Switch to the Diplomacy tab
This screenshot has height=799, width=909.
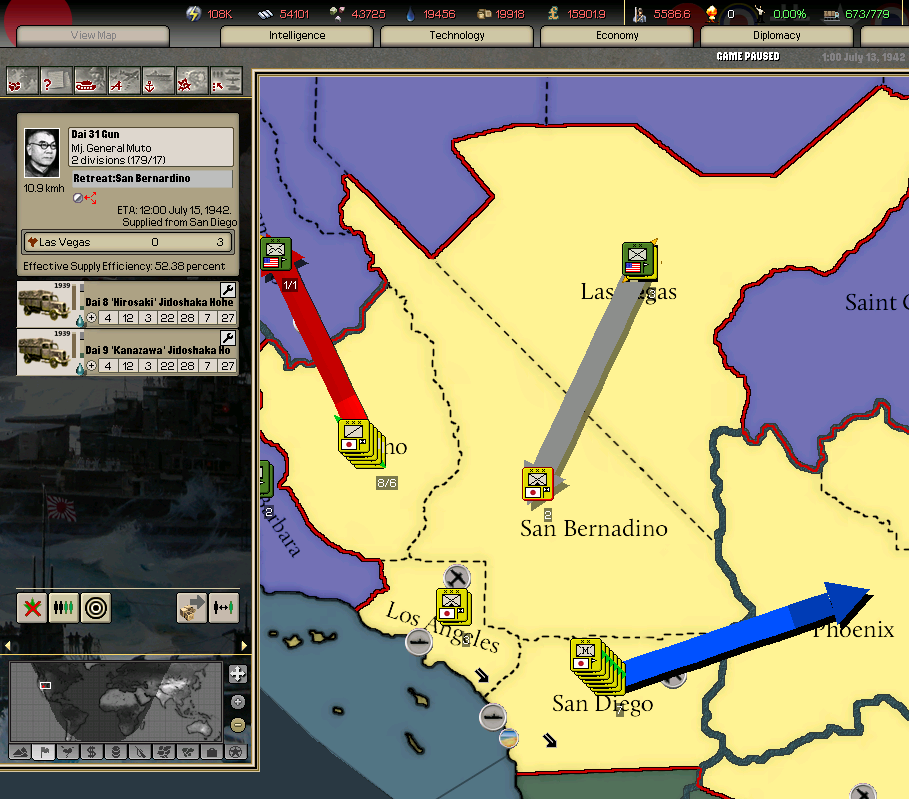[777, 35]
